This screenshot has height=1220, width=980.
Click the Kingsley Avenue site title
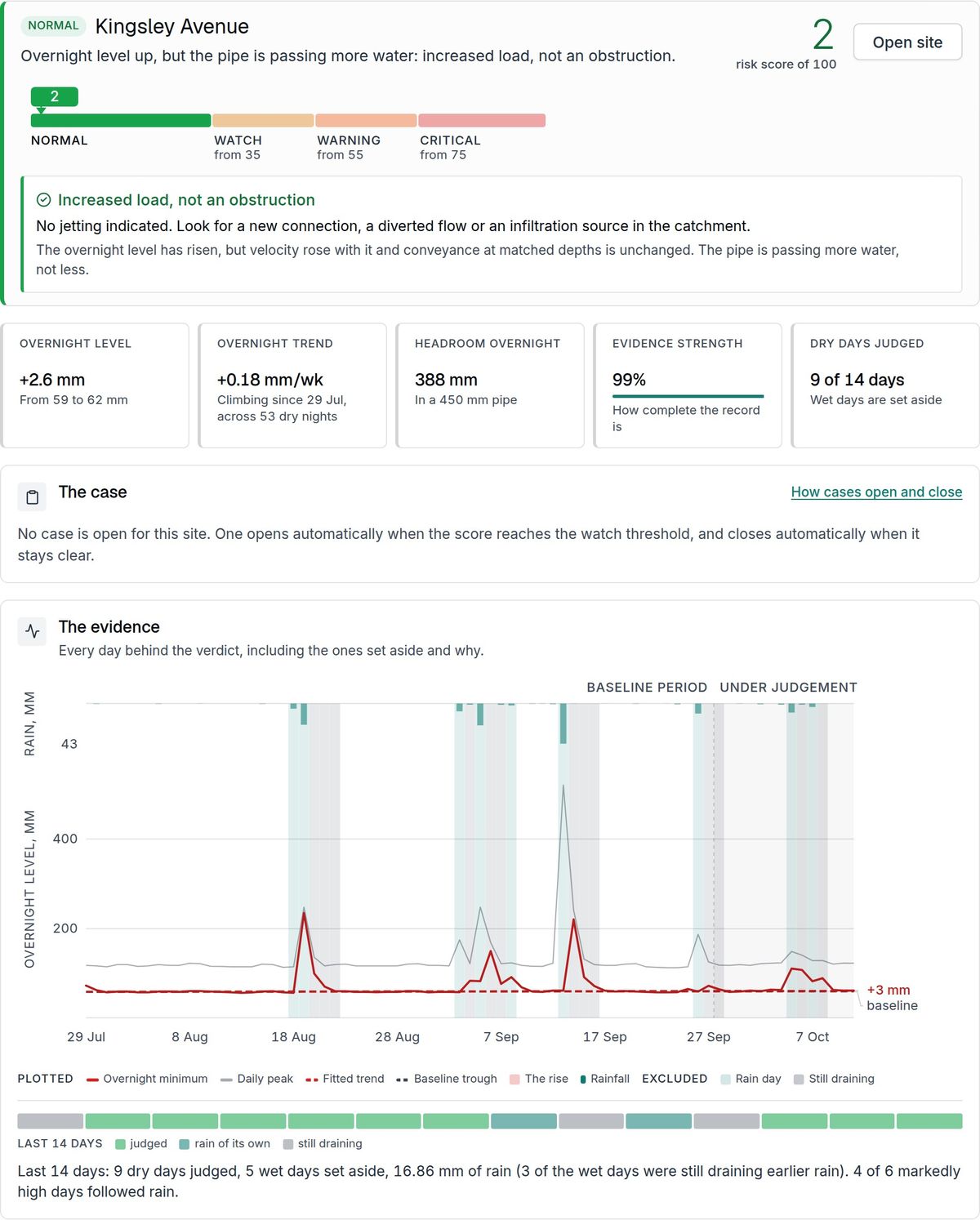click(172, 26)
